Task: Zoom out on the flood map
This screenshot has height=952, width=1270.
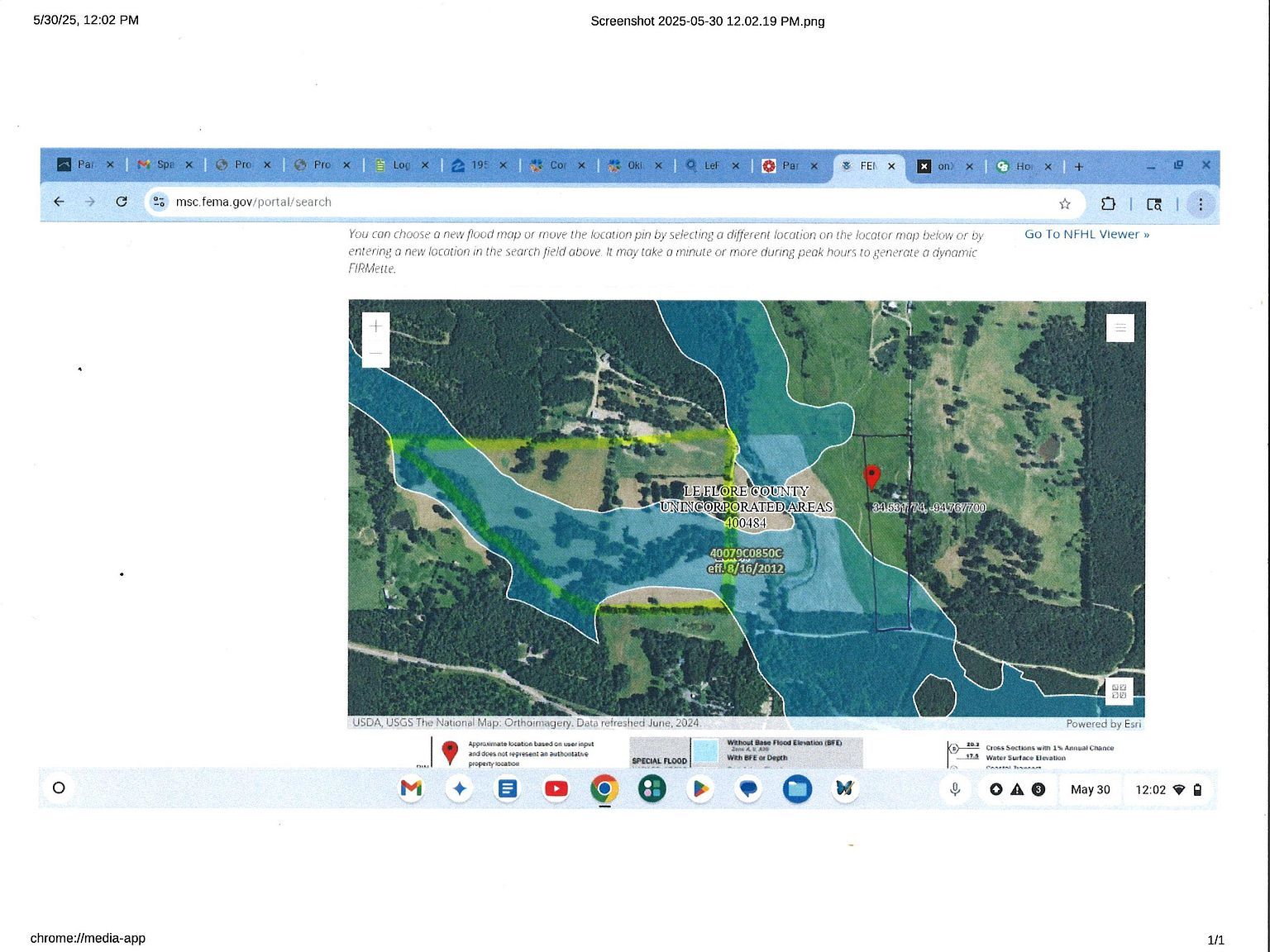Action: (375, 354)
